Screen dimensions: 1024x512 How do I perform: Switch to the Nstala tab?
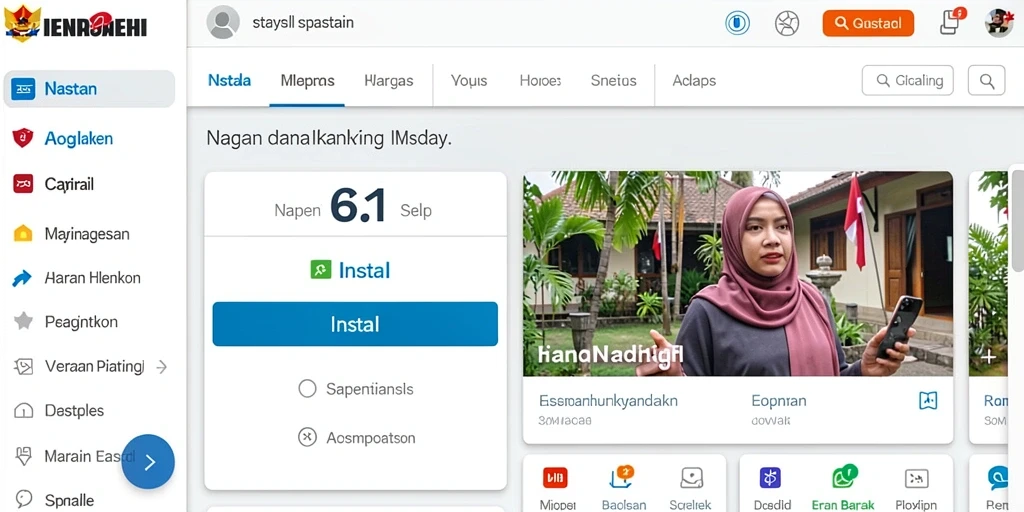coord(229,80)
